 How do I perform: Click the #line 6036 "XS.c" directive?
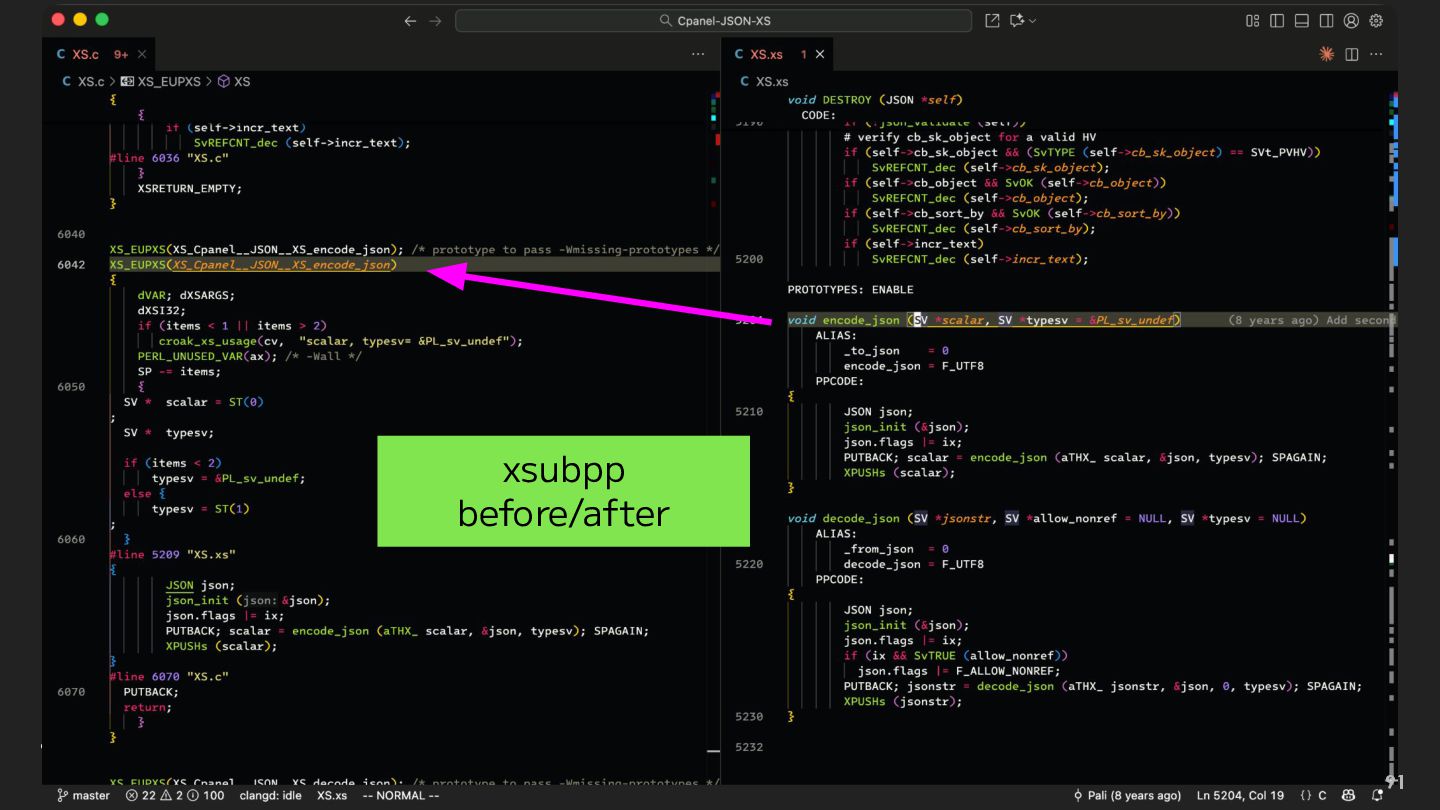coord(169,158)
